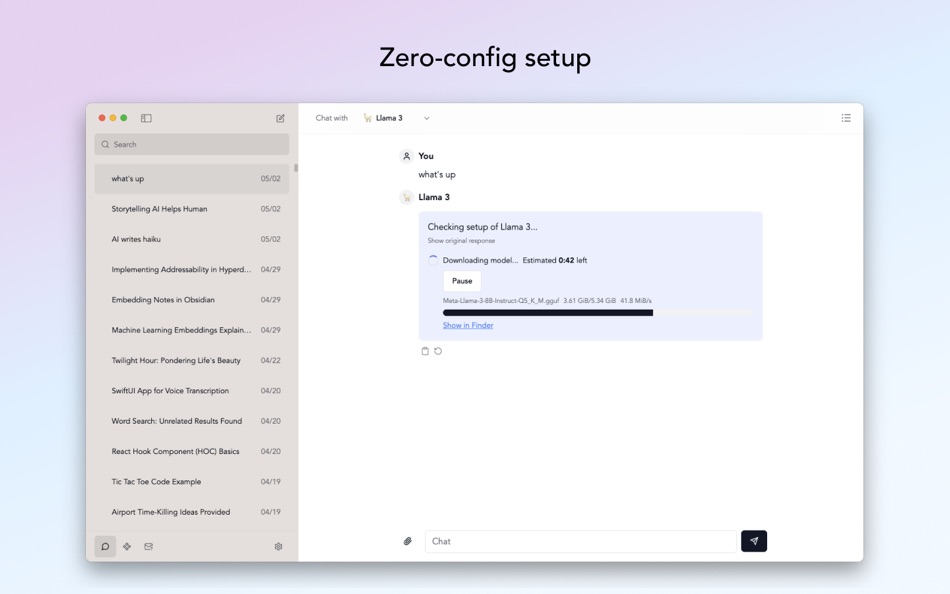This screenshot has height=594, width=950.
Task: Pause the model download
Action: (x=462, y=281)
